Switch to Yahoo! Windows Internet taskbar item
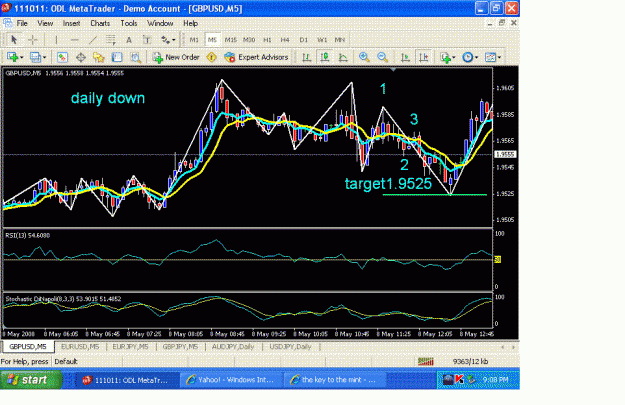Image resolution: width=625 pixels, height=405 pixels. (231, 380)
